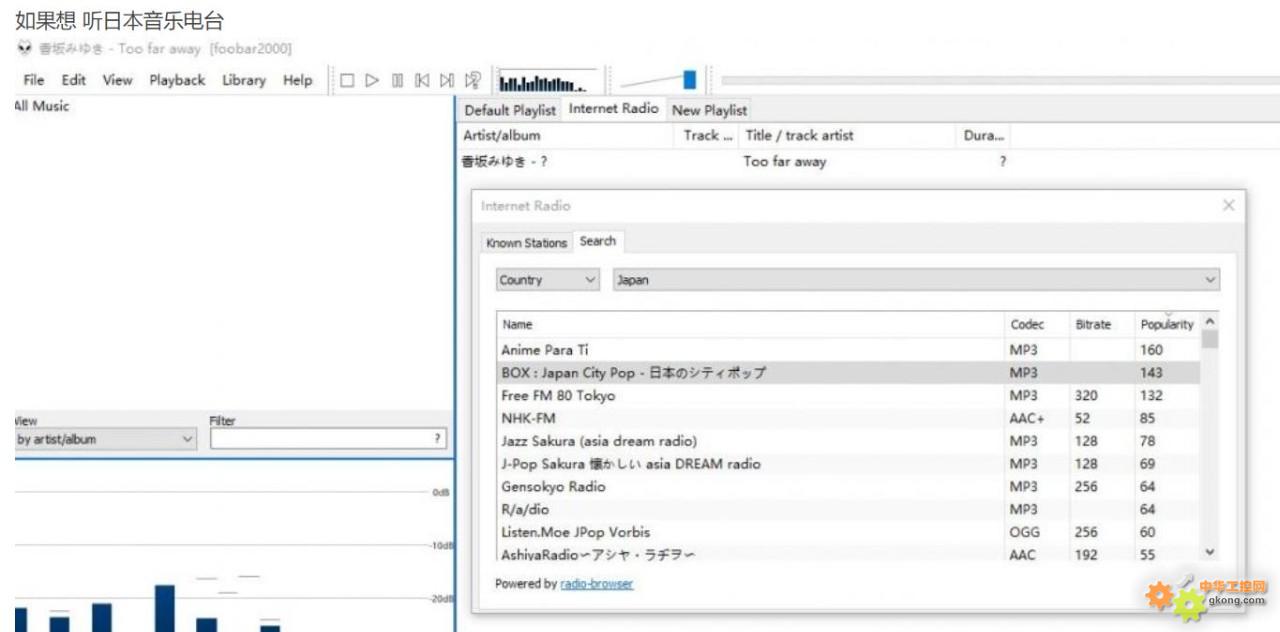The height and width of the screenshot is (632, 1280).
Task: Click the Filter text input field
Action: [328, 439]
